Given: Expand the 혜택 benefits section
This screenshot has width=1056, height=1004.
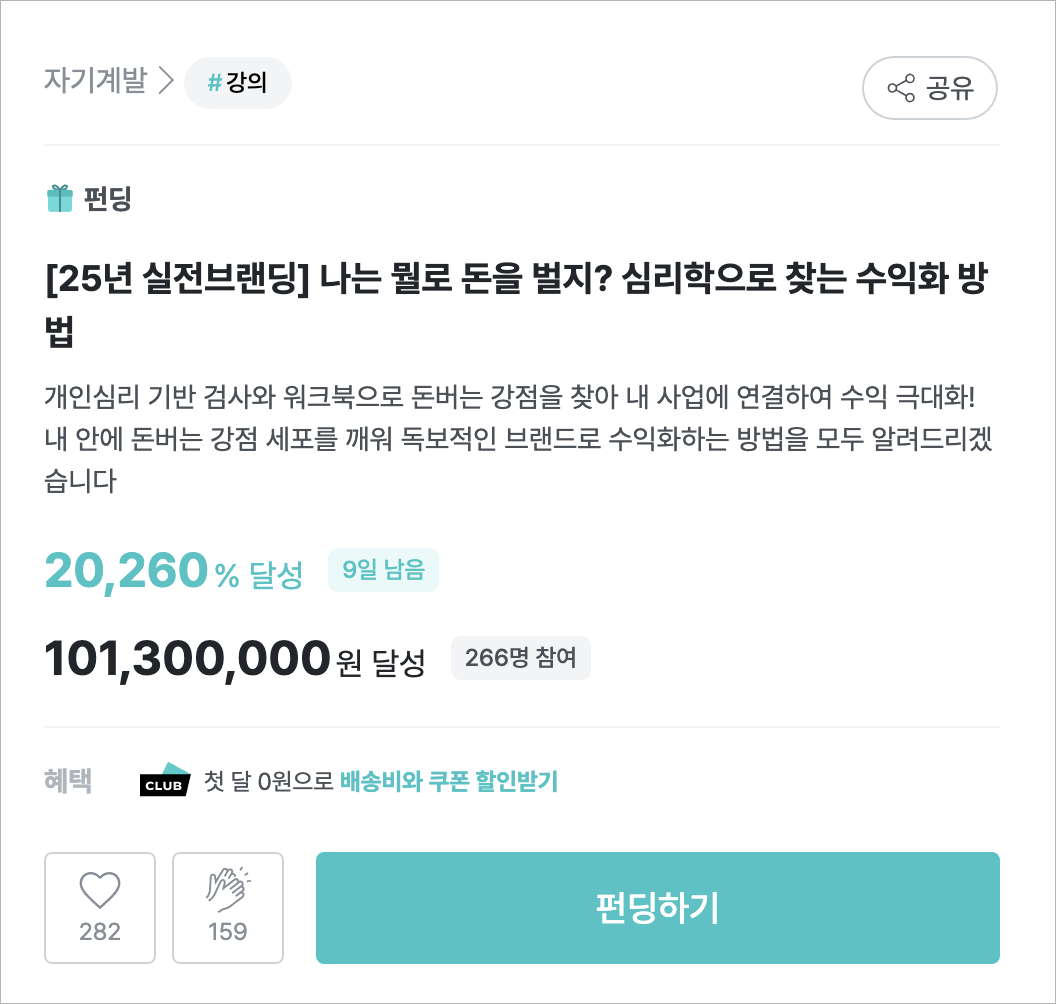Looking at the screenshot, I should [x=67, y=782].
